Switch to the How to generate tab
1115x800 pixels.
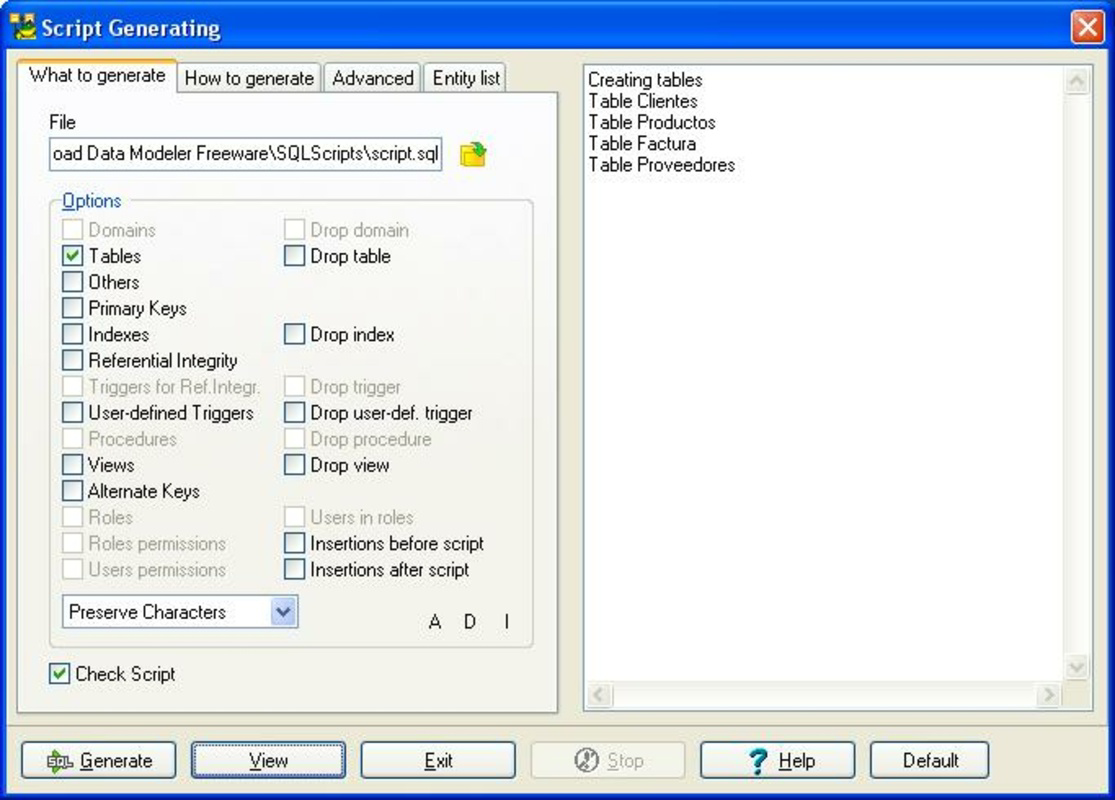tap(249, 78)
